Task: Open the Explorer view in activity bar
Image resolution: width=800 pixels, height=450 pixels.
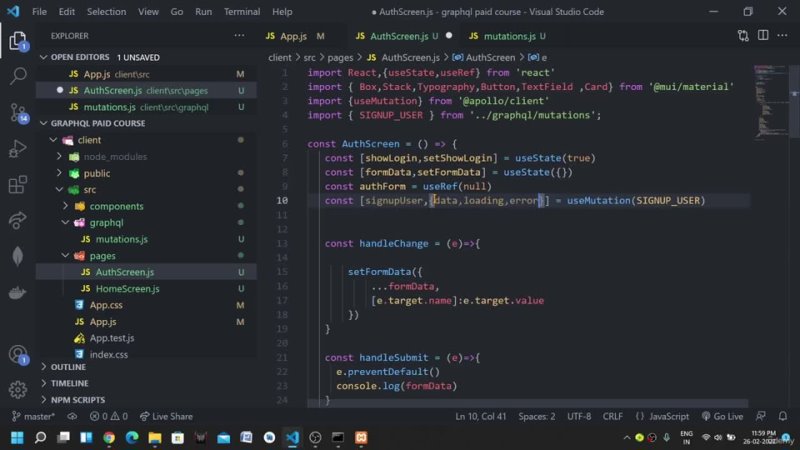Action: pyautogui.click(x=18, y=41)
